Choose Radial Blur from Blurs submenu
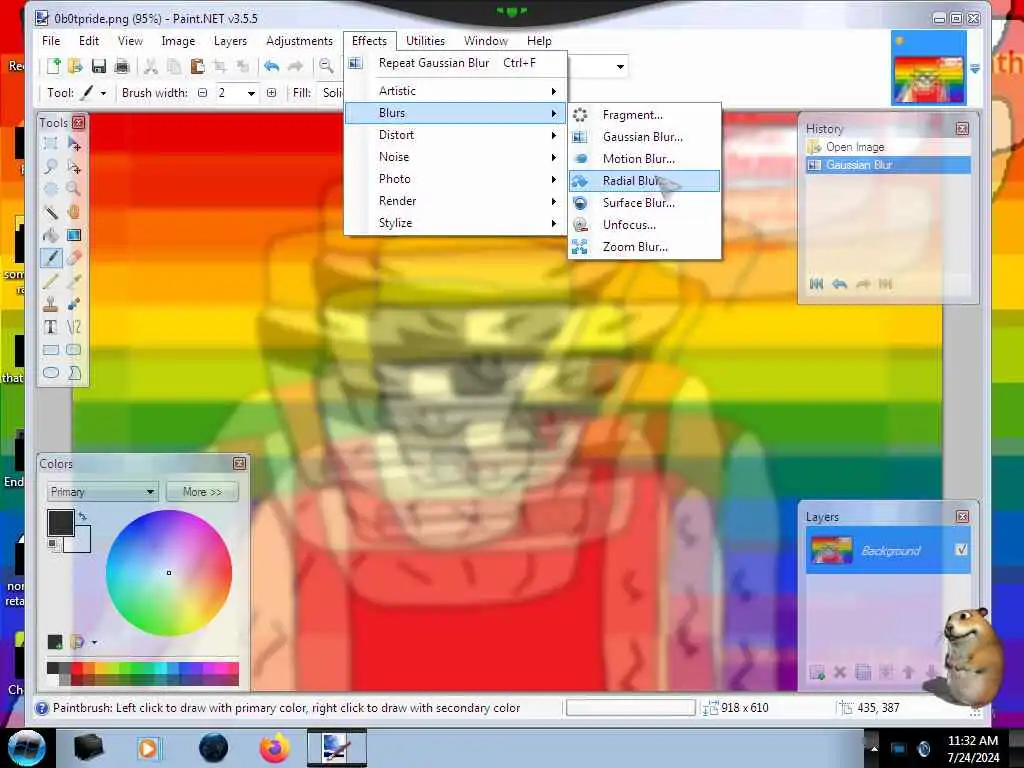This screenshot has width=1024, height=768. click(645, 181)
